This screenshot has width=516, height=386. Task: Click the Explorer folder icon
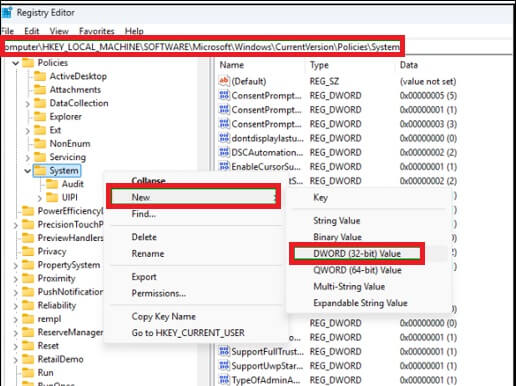[40, 117]
